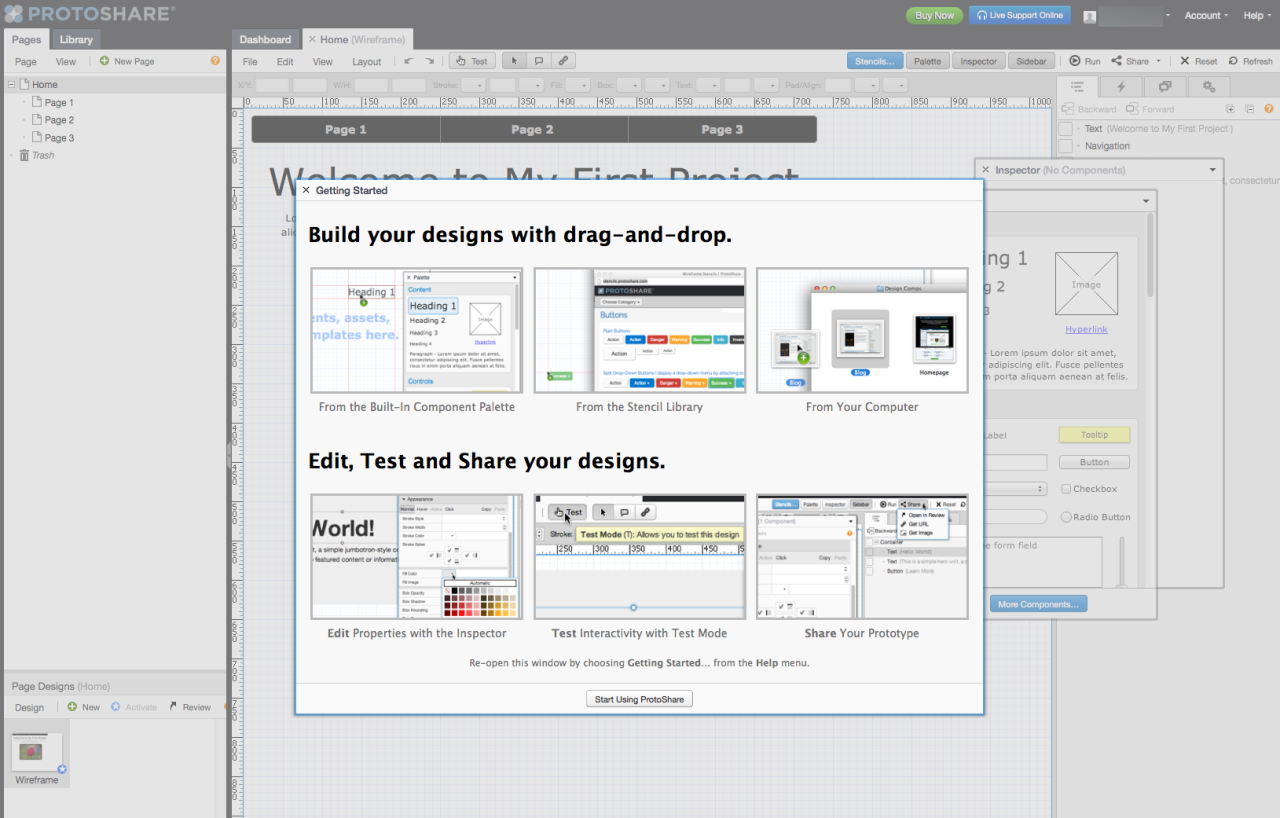Image resolution: width=1280 pixels, height=818 pixels.
Task: Click Start Using ProtoShare button
Action: [639, 699]
